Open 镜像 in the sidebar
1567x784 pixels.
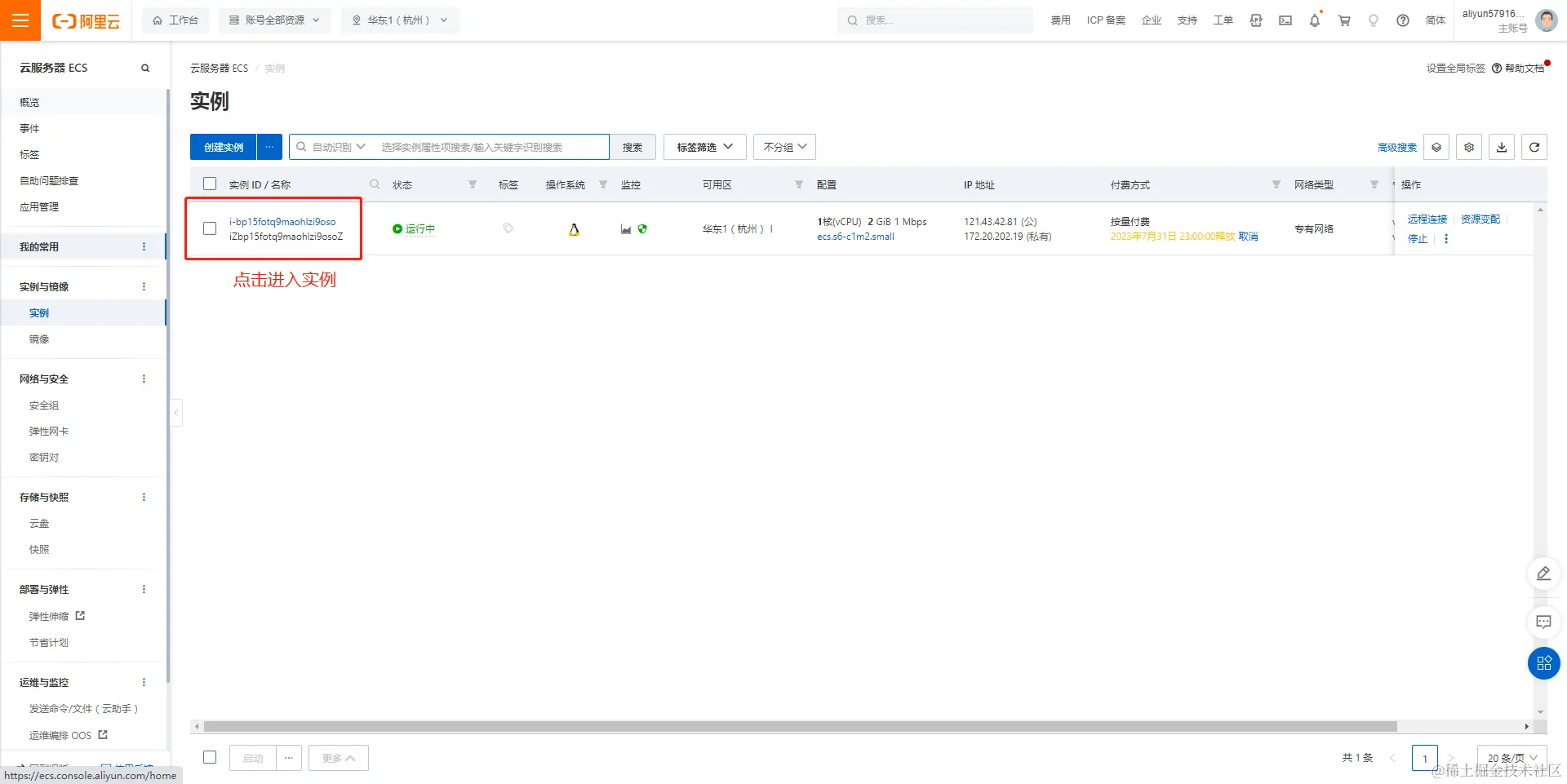[39, 339]
